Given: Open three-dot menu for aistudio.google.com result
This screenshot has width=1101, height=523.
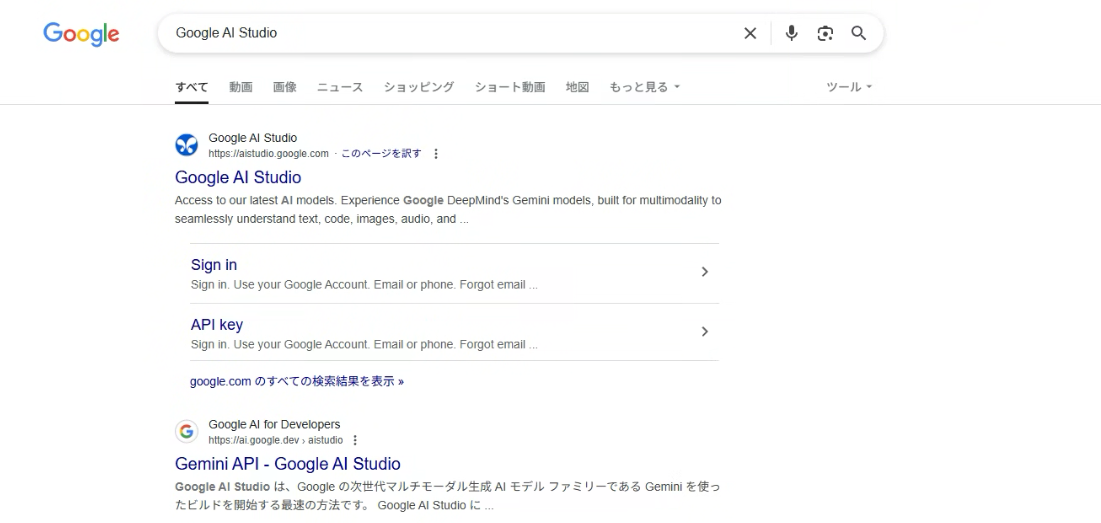Looking at the screenshot, I should pos(435,154).
